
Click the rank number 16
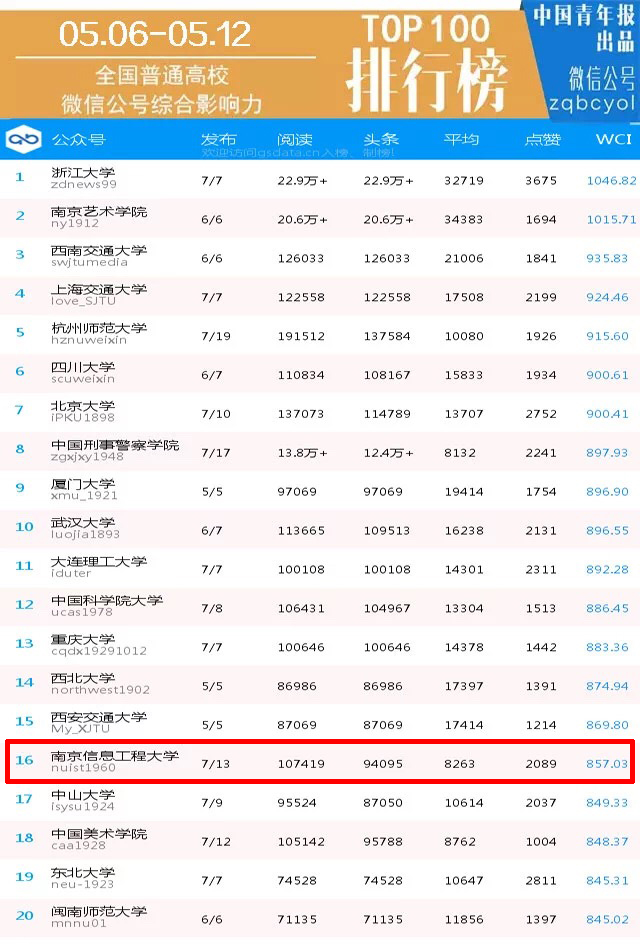[x=24, y=761]
